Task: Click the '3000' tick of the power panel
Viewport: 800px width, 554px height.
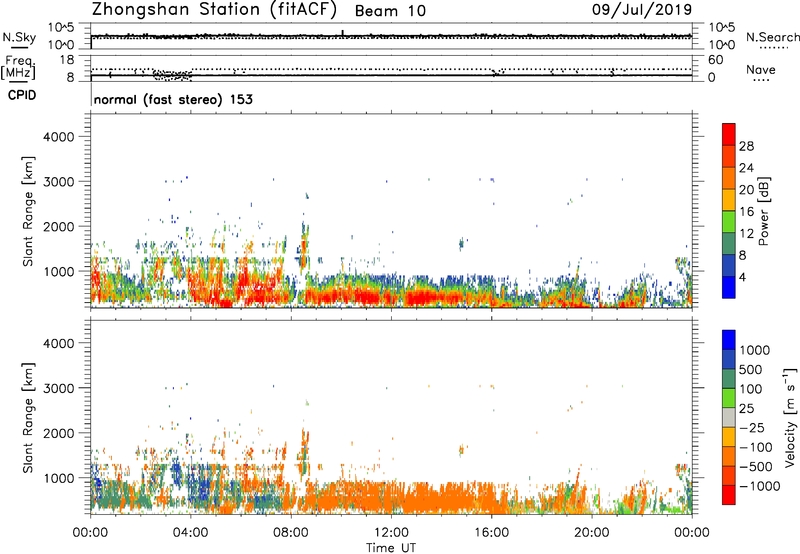Action: click(58, 182)
